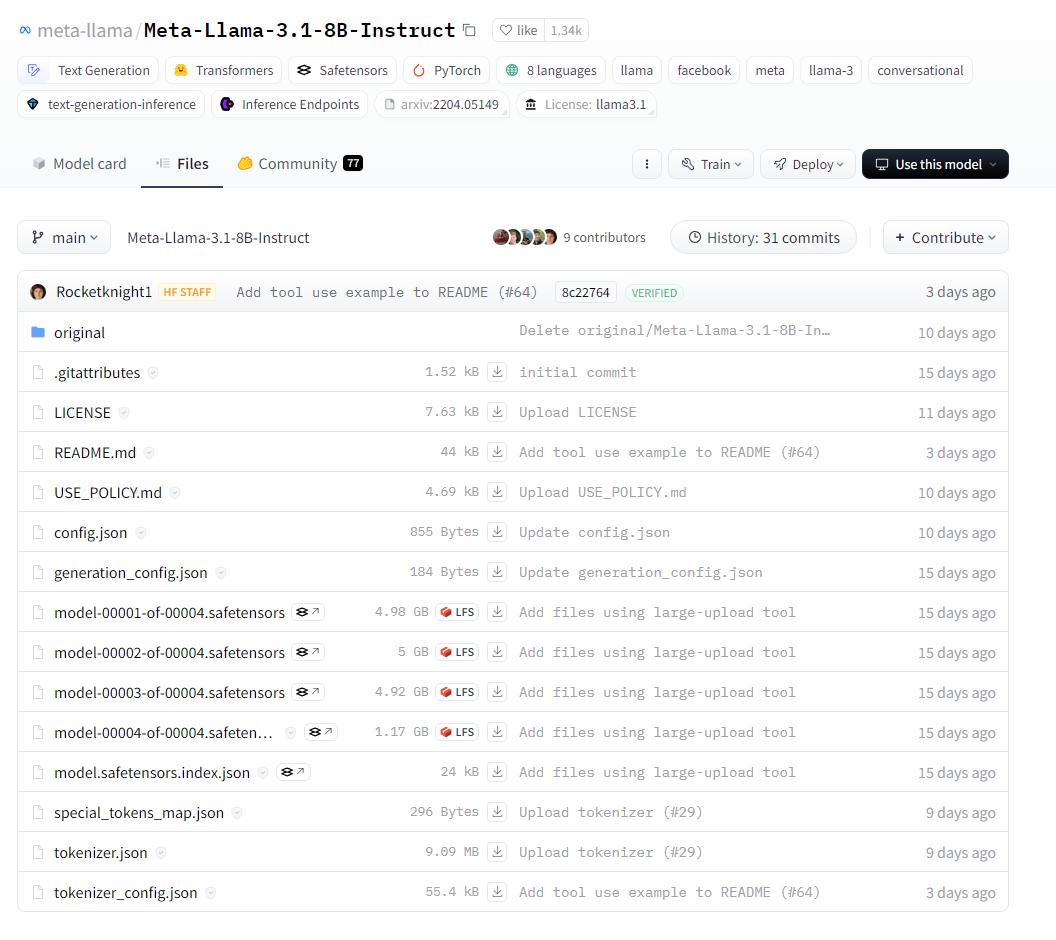Click the License: llama3.1 tag
Viewport: 1056px width, 940px height.
587,104
